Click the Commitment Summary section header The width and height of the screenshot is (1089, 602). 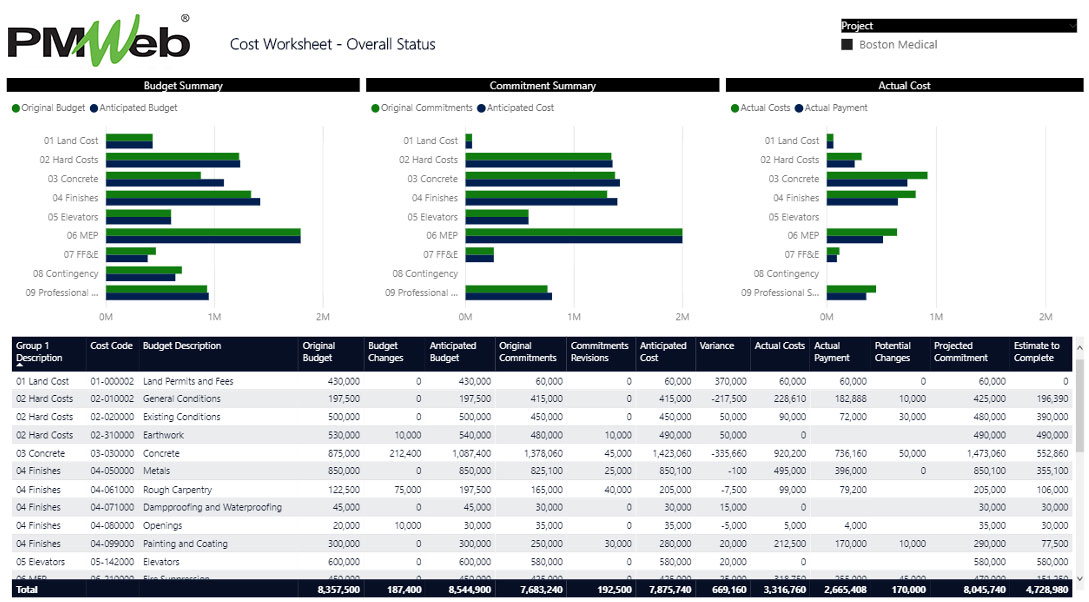click(544, 85)
